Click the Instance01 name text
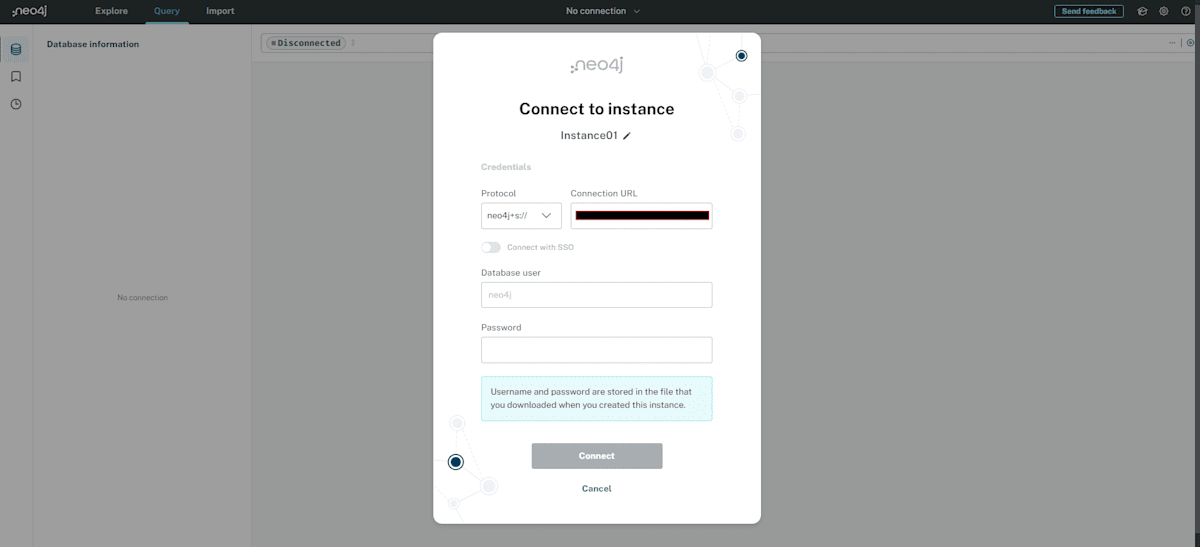 [589, 135]
